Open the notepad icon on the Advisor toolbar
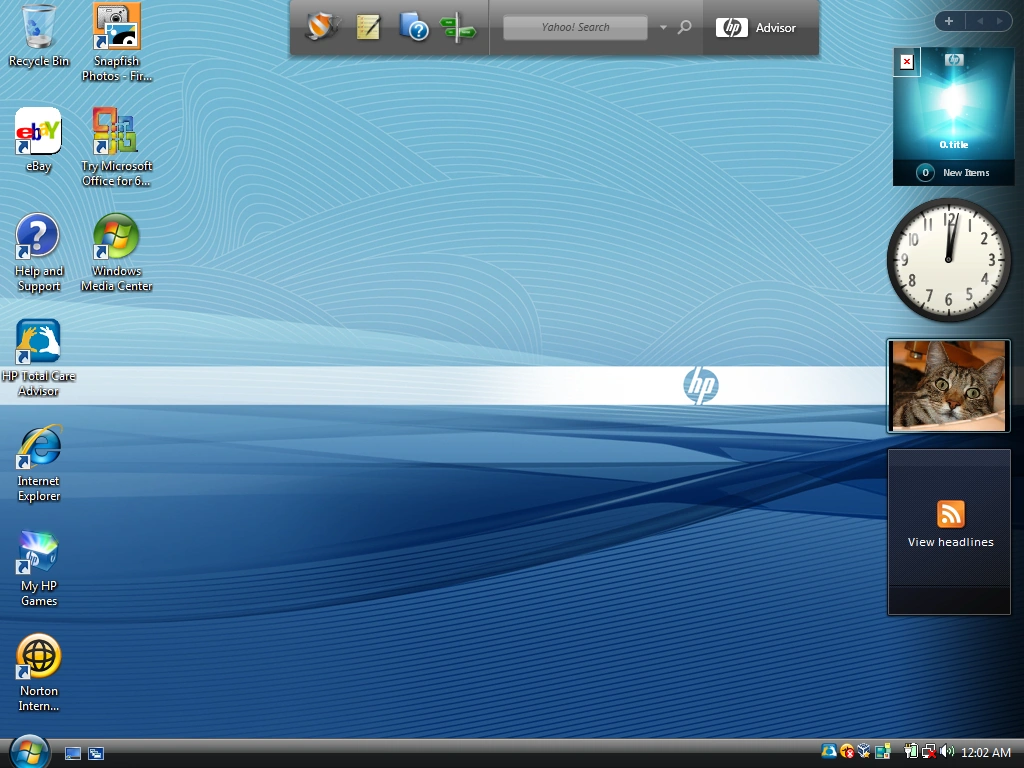This screenshot has width=1024, height=768. (x=368, y=27)
